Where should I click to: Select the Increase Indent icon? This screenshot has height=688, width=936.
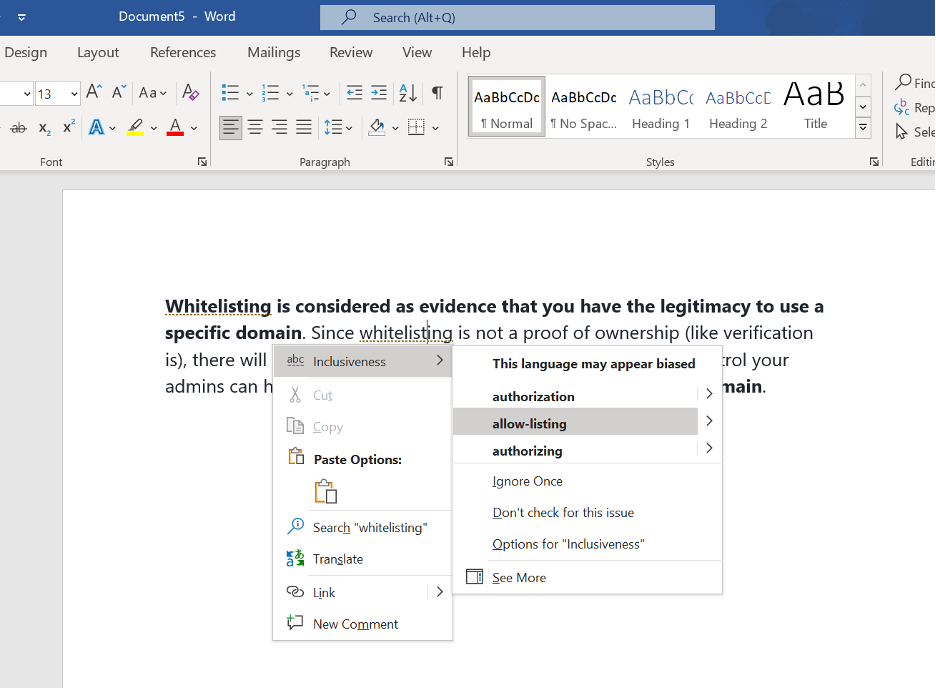pyautogui.click(x=380, y=93)
